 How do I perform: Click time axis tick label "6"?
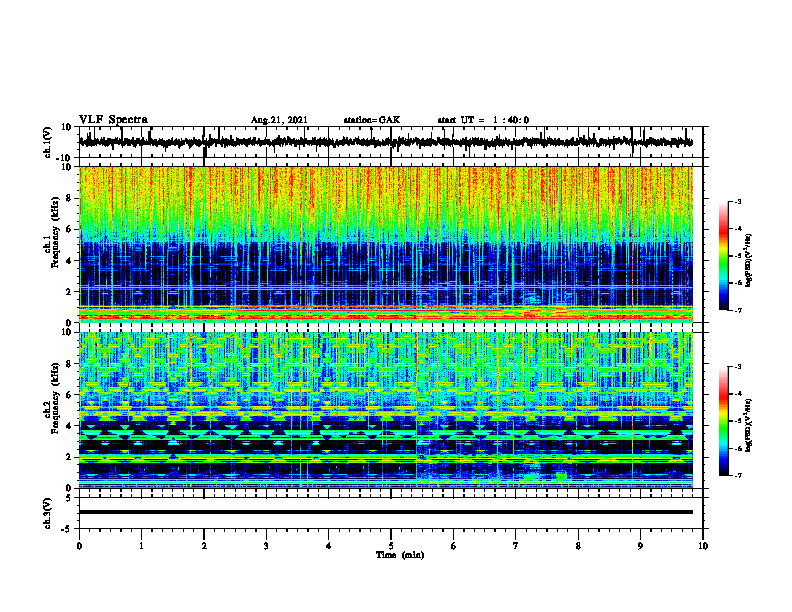pos(454,546)
